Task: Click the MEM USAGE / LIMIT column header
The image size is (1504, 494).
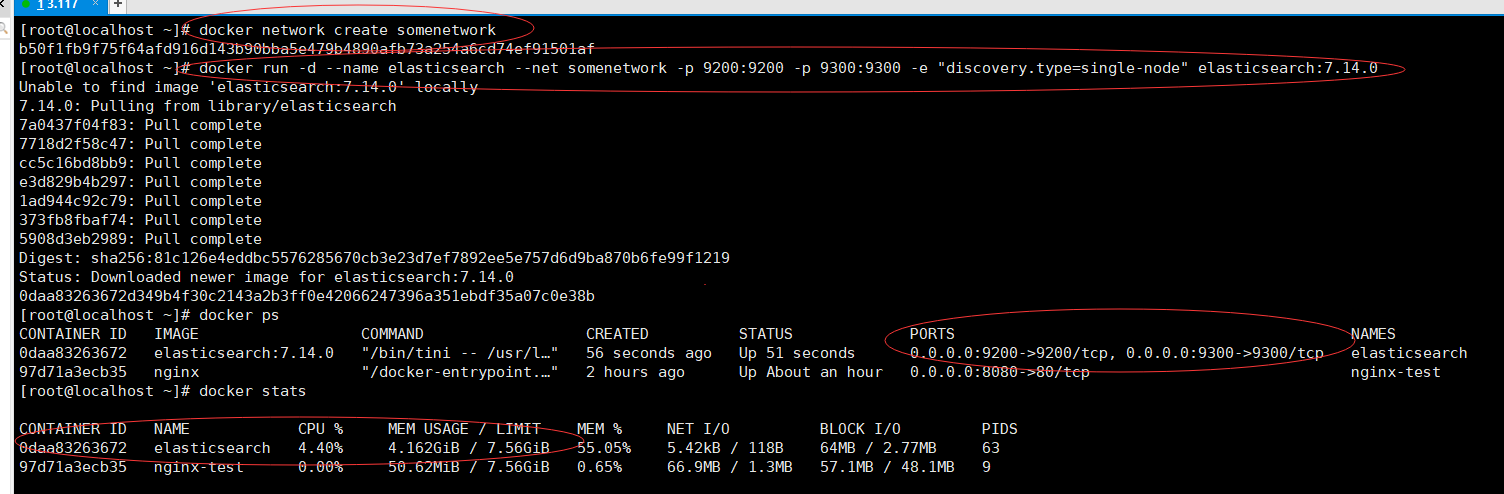Action: (464, 429)
